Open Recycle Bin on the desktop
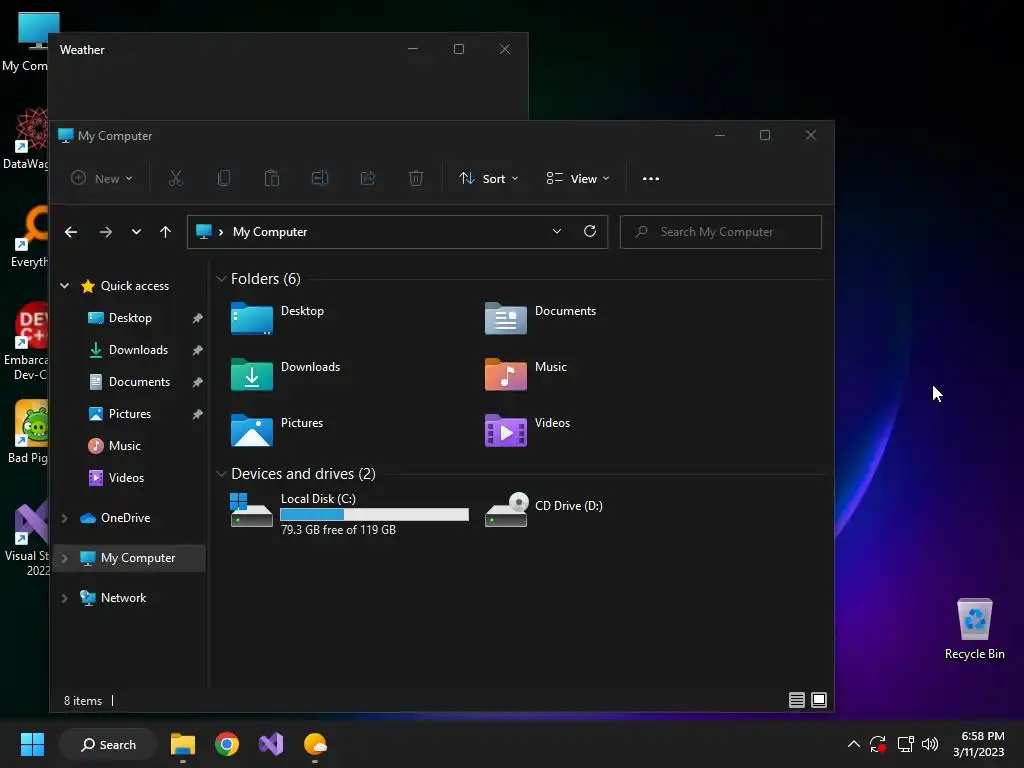 [x=974, y=629]
